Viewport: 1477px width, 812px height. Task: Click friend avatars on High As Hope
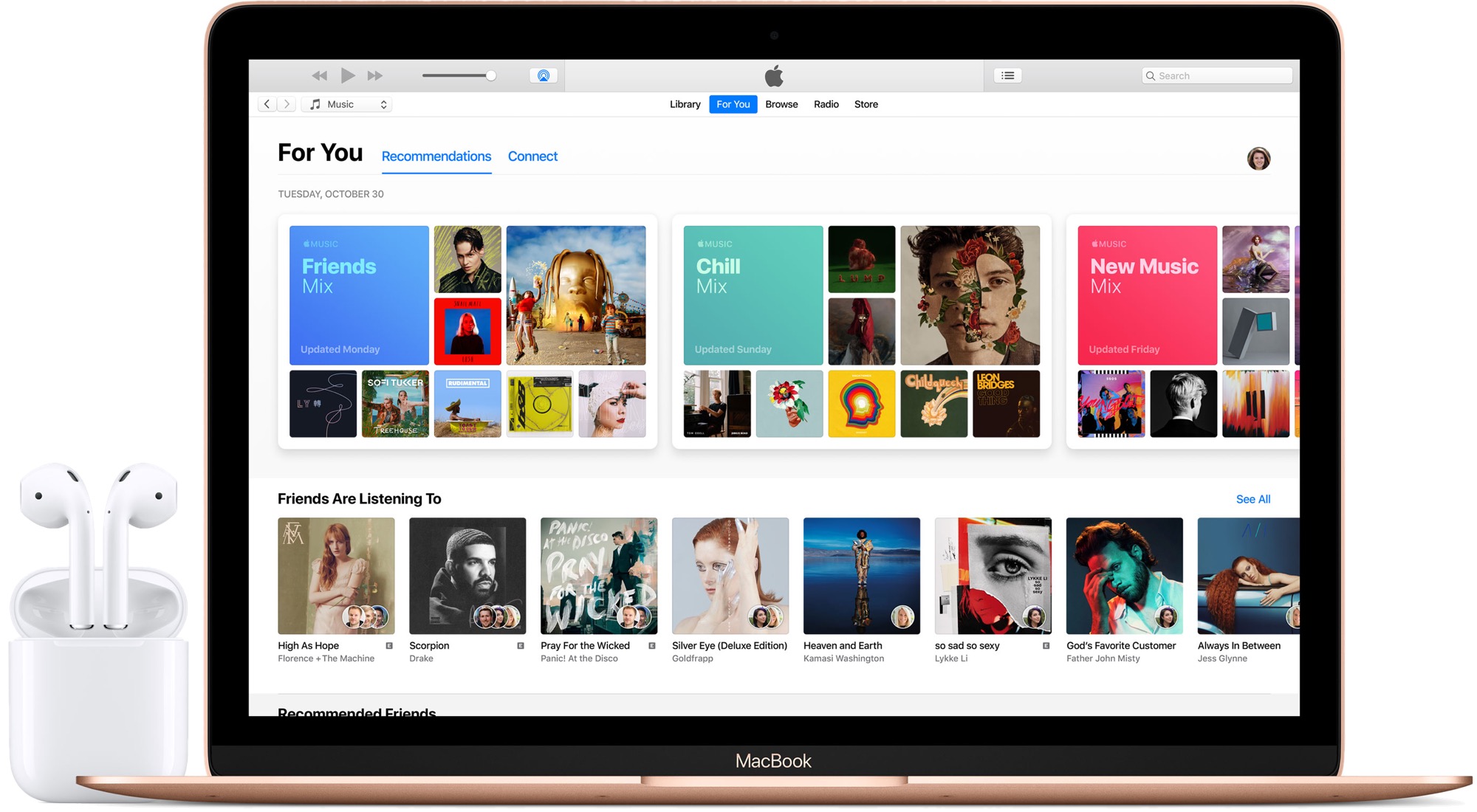[366, 616]
